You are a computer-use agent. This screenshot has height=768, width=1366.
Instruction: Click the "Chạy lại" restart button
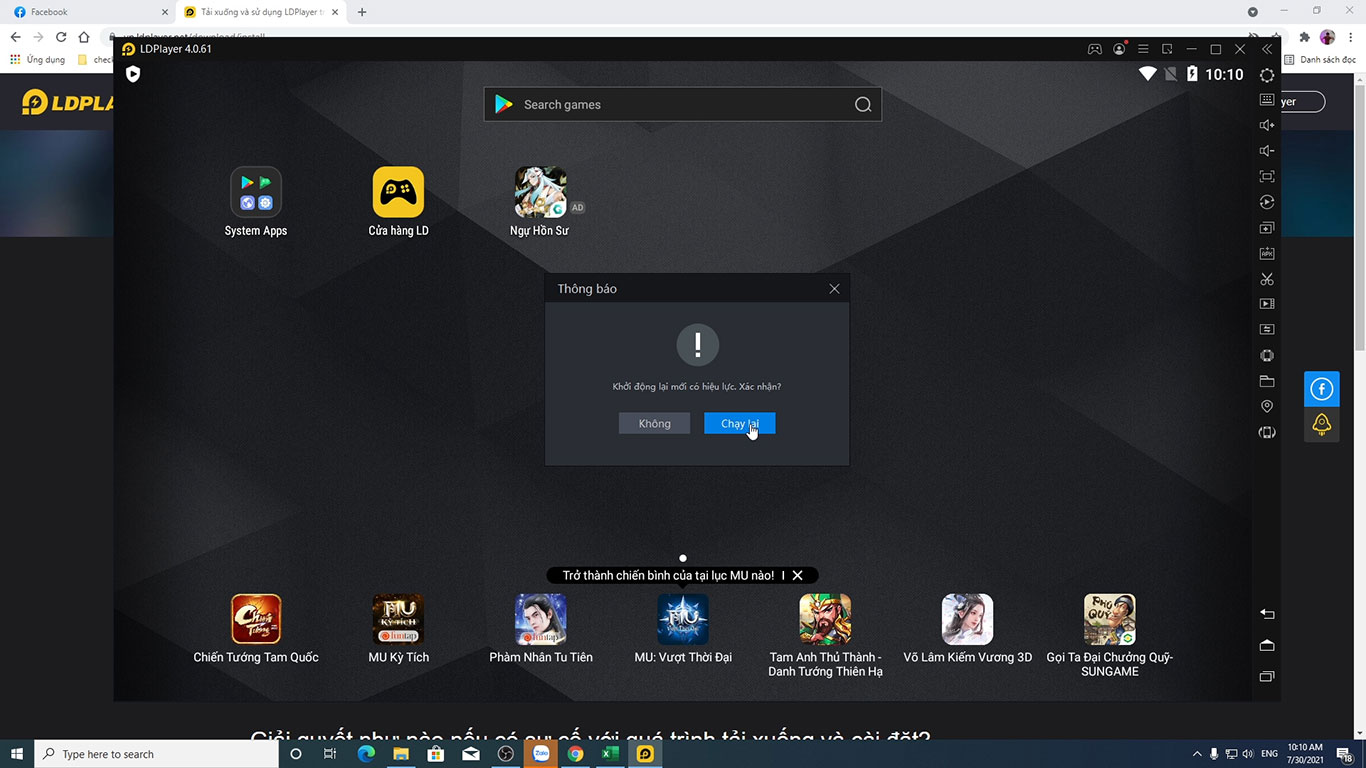pyautogui.click(x=739, y=424)
